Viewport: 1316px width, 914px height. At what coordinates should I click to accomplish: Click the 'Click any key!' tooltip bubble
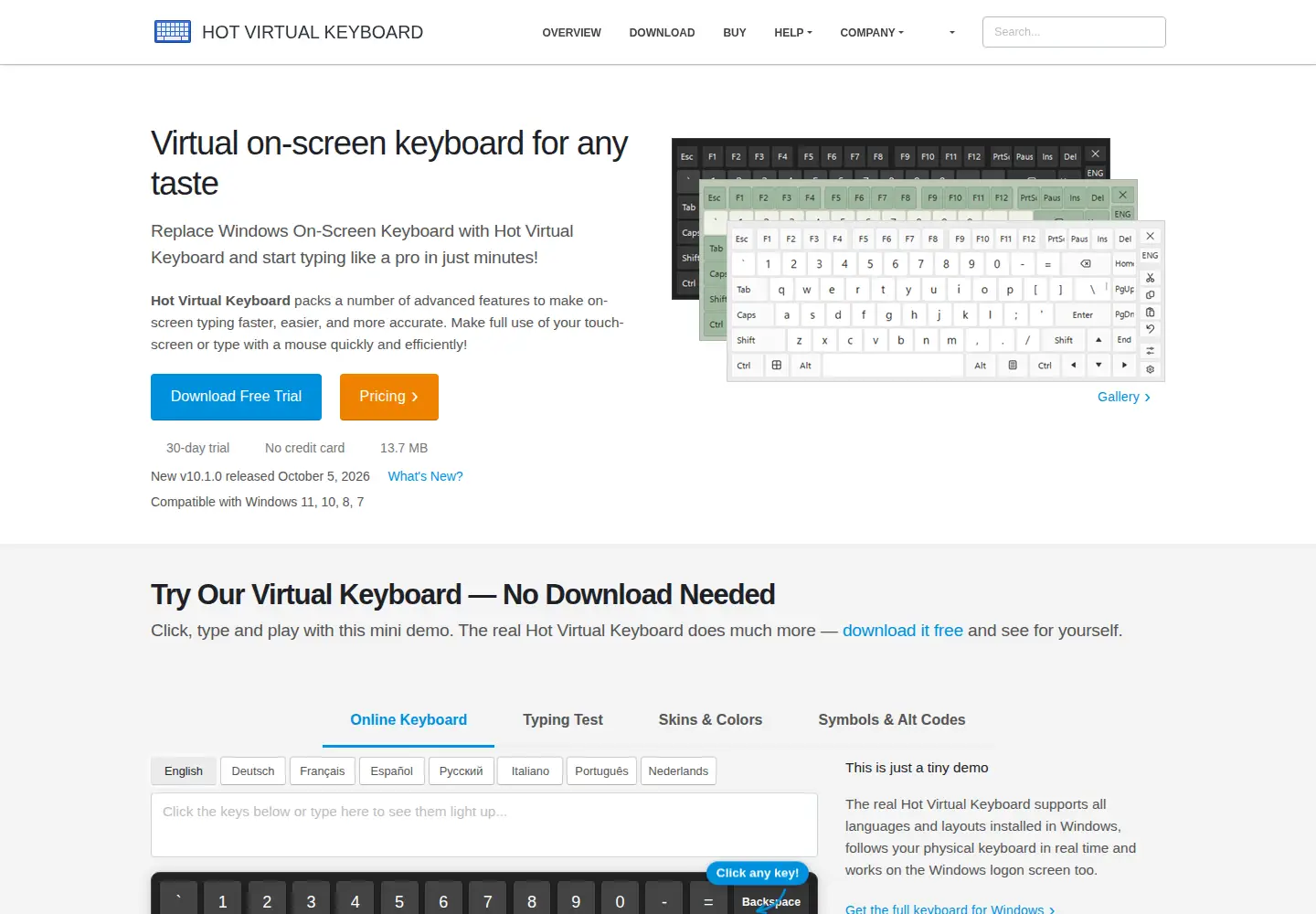758,873
